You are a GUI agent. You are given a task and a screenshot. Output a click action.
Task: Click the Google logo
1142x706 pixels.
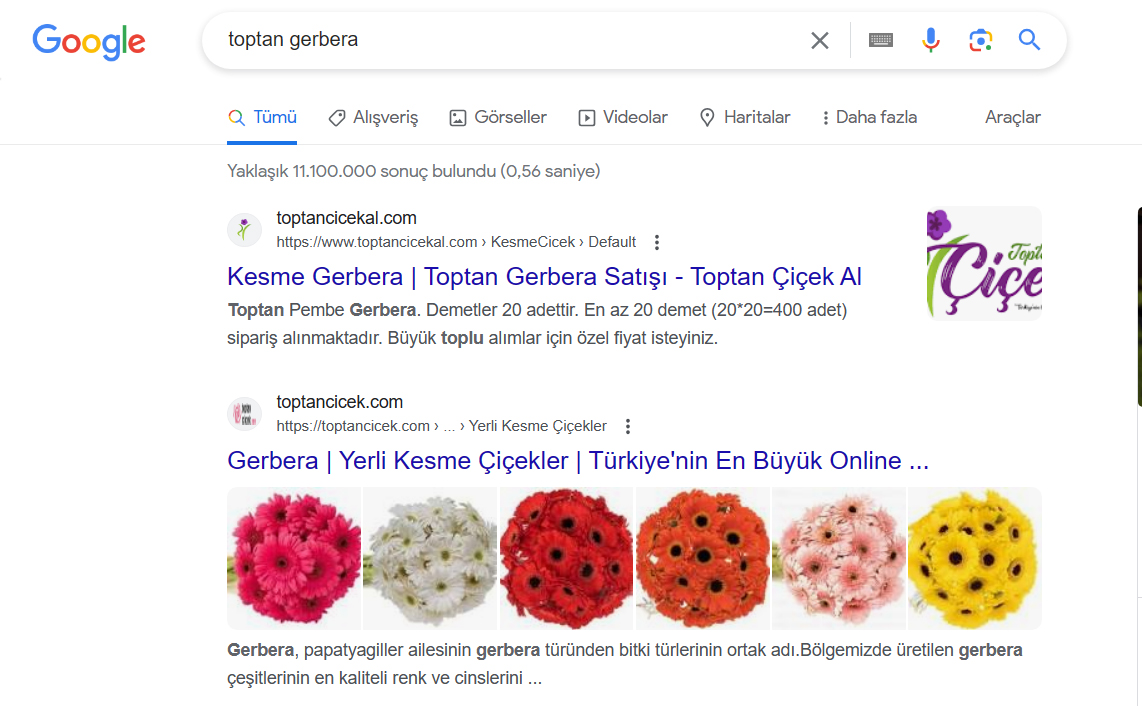(89, 42)
